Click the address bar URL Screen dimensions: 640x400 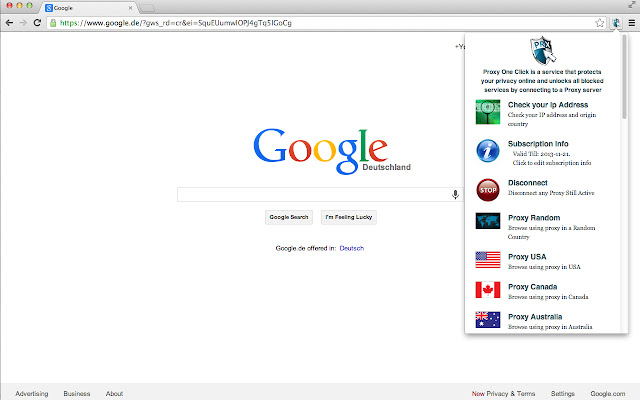pos(176,23)
